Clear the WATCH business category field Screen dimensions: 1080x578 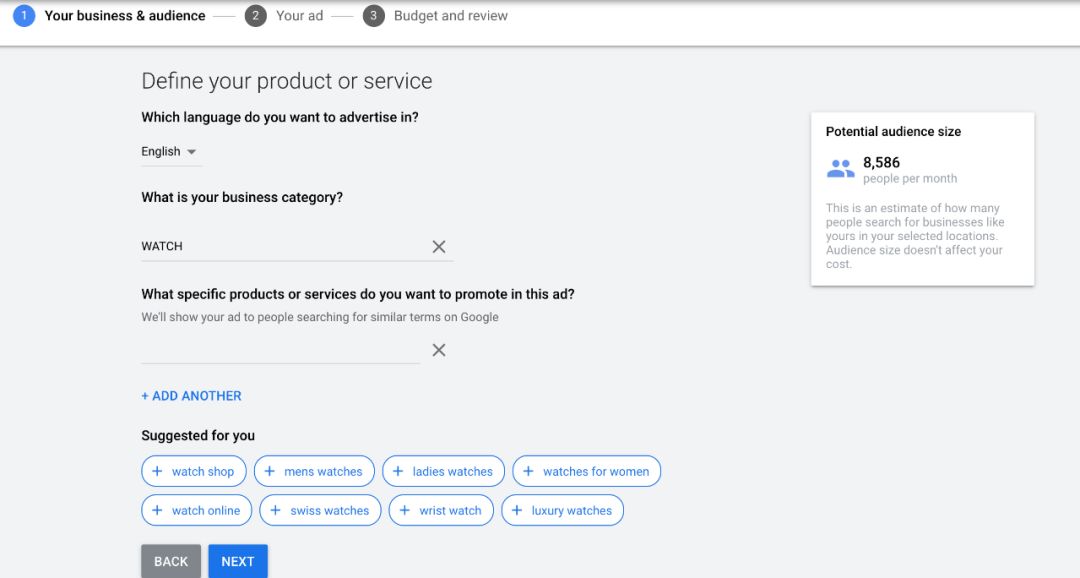(x=439, y=247)
